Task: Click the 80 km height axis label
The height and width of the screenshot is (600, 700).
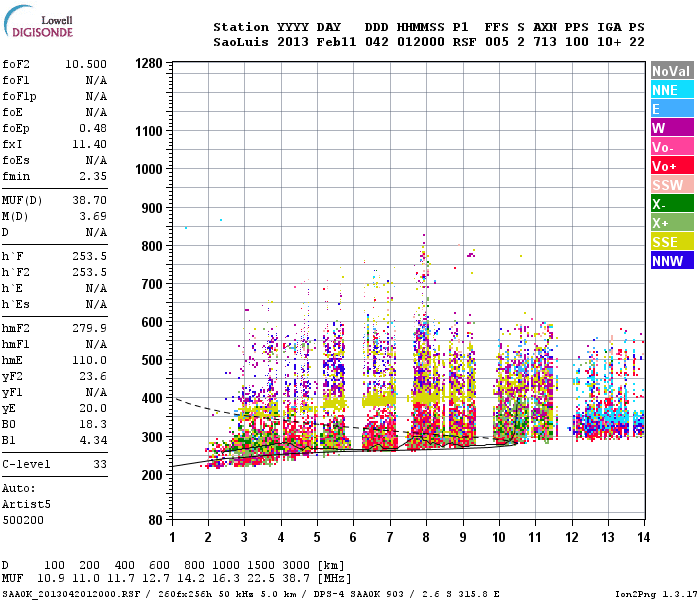Action: click(155, 520)
